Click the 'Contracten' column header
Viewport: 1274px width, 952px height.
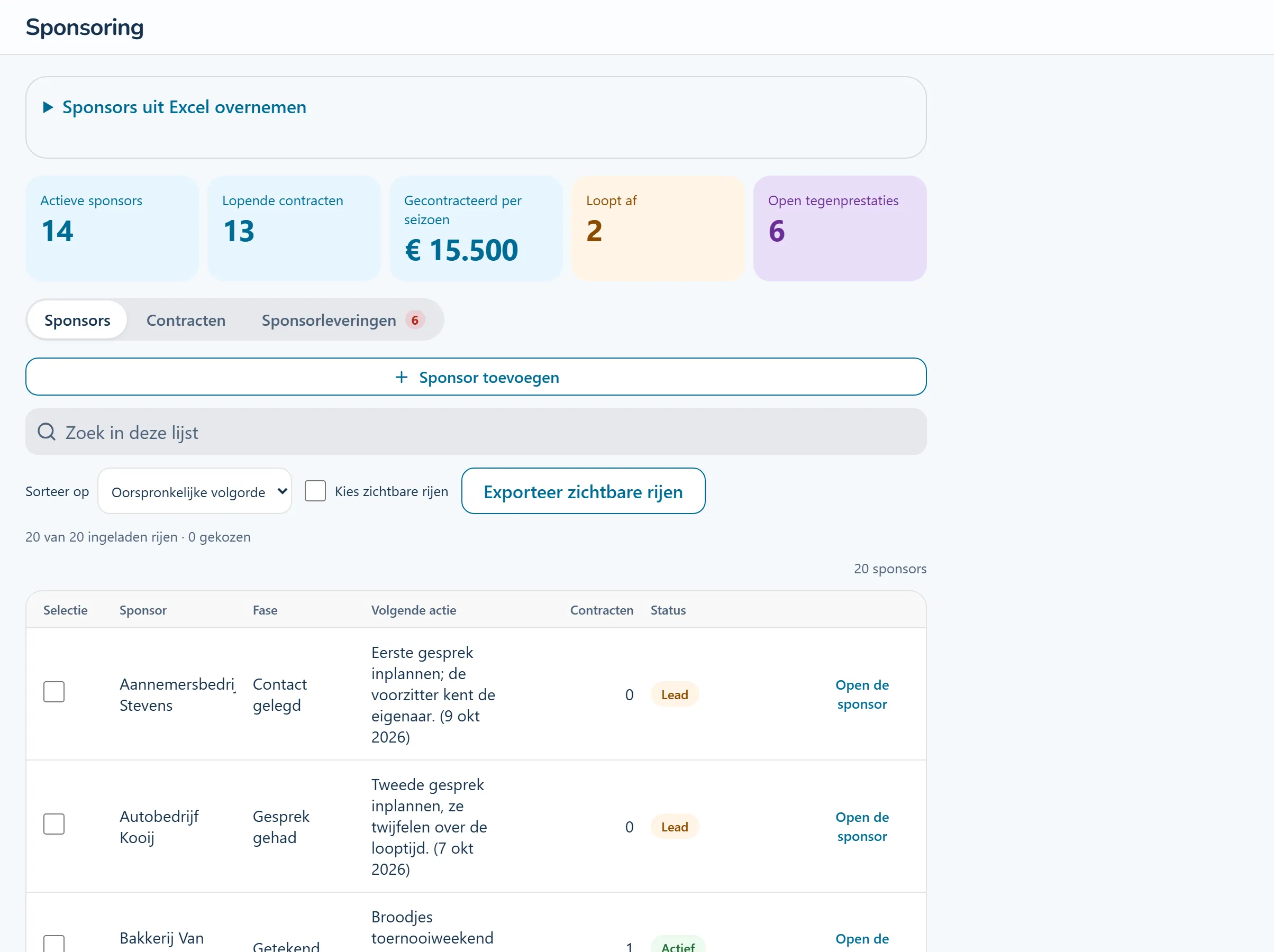[602, 610]
